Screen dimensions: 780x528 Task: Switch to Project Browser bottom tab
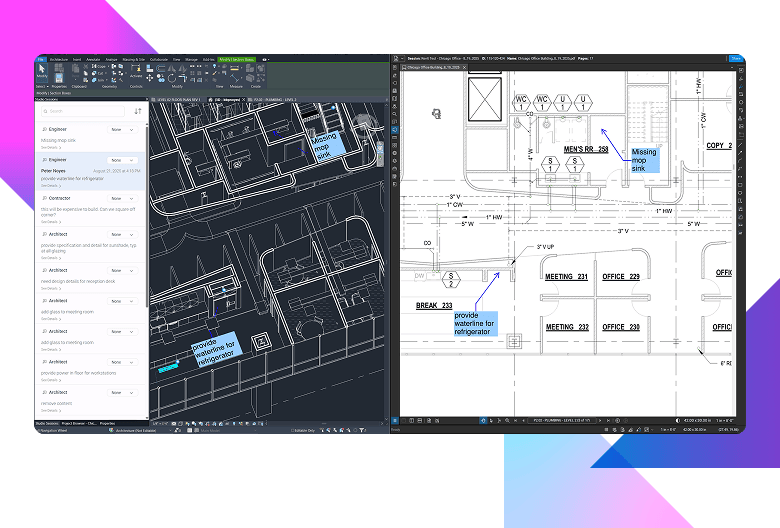point(79,423)
